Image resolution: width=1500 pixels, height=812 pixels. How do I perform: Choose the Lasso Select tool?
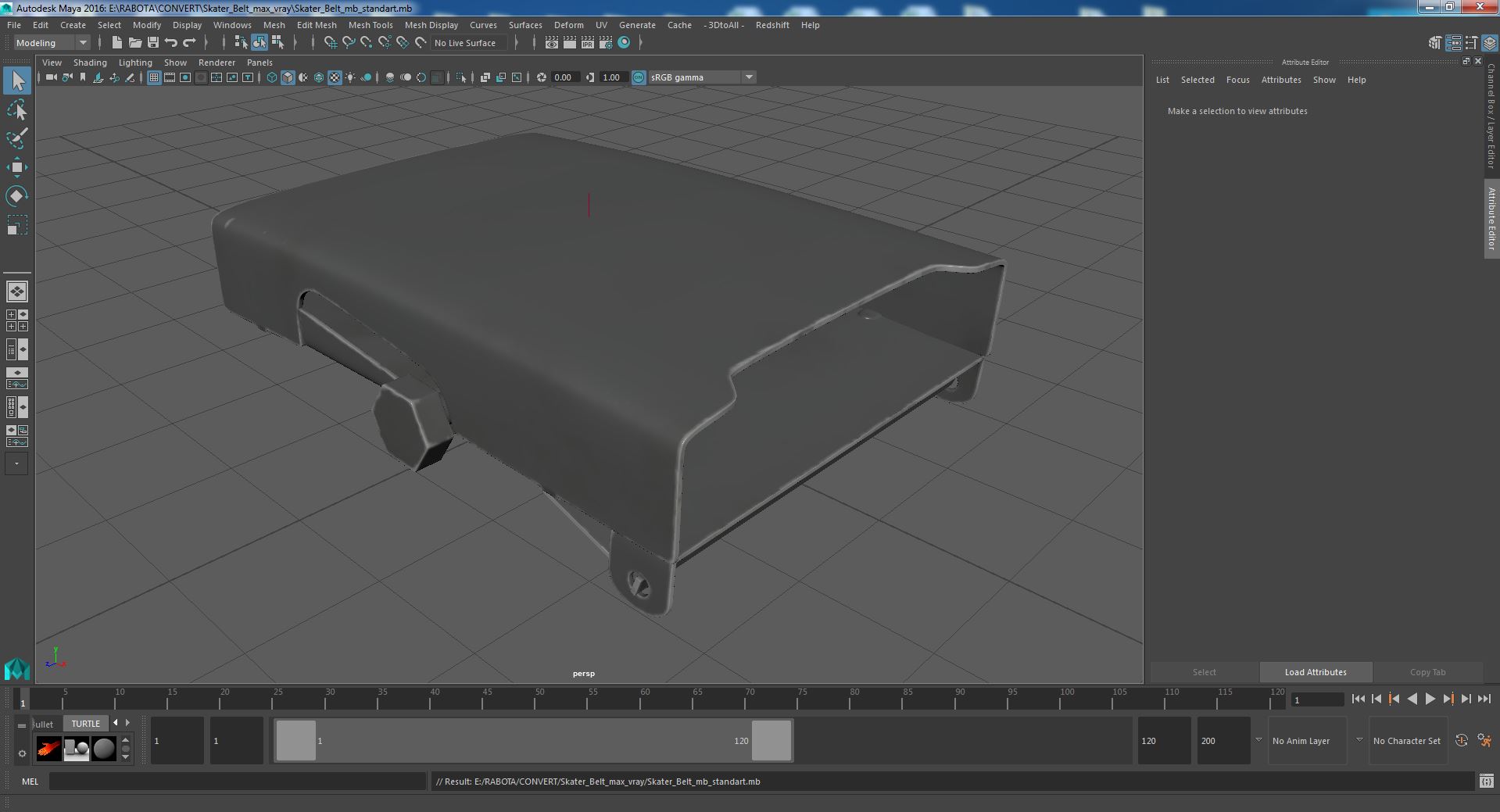coord(16,110)
